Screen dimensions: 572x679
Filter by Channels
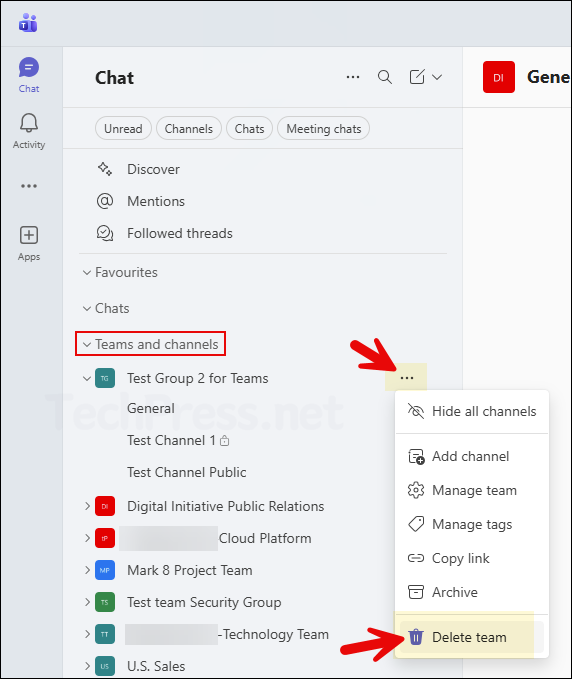pos(189,129)
